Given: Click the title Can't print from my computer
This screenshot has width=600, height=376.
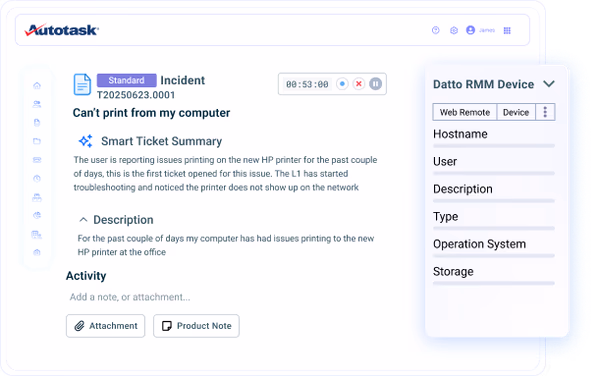Looking at the screenshot, I should pos(151,113).
